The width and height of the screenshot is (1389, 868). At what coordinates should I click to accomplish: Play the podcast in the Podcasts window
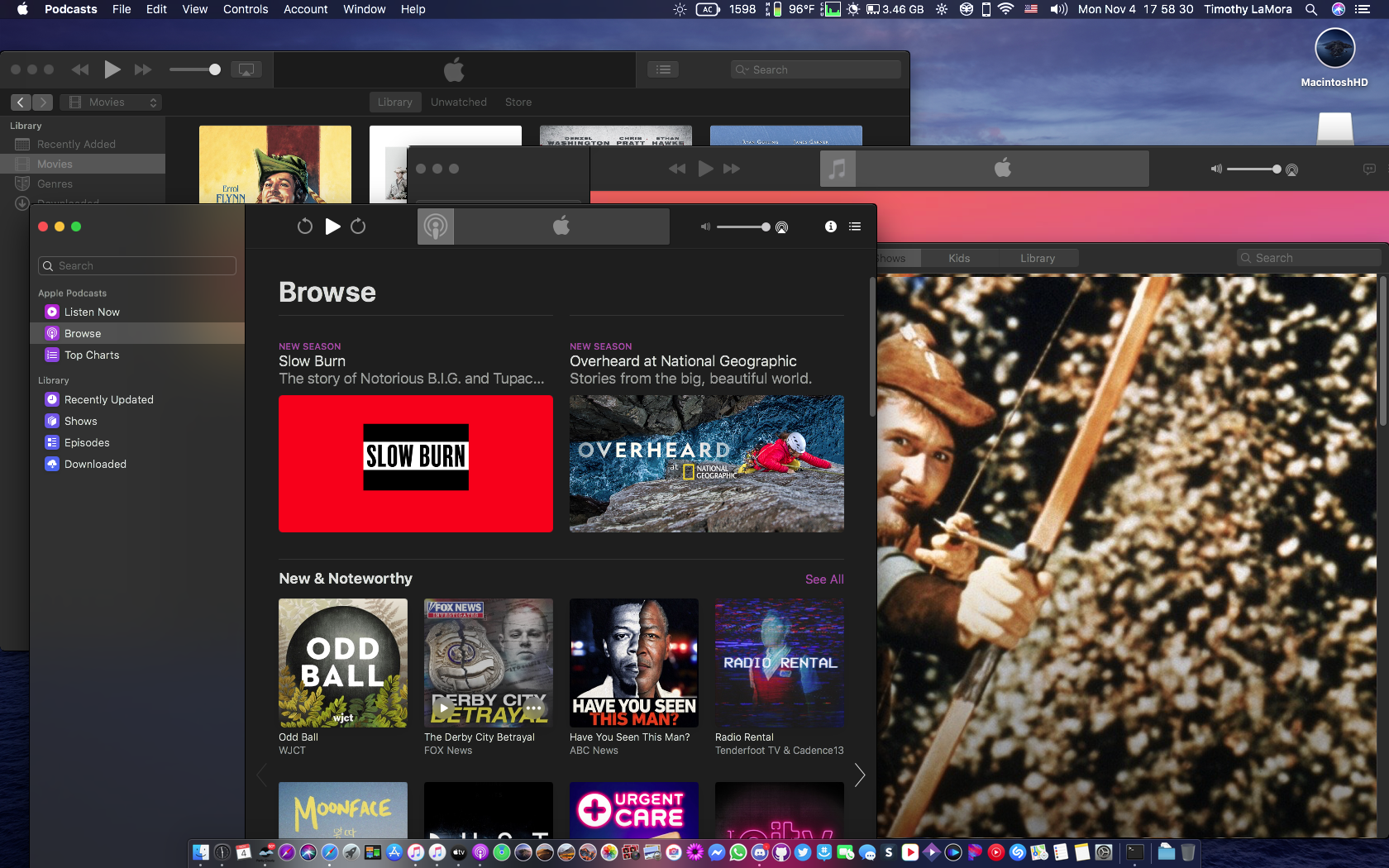click(x=332, y=227)
